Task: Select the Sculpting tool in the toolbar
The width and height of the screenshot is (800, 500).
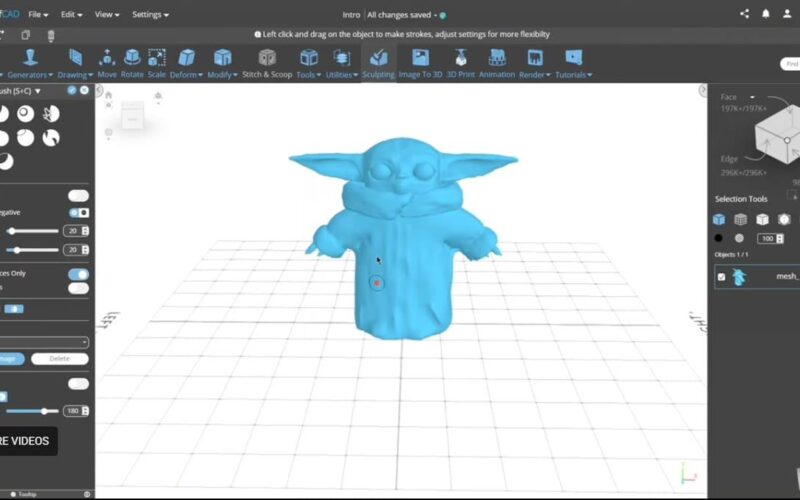Action: pos(378,63)
